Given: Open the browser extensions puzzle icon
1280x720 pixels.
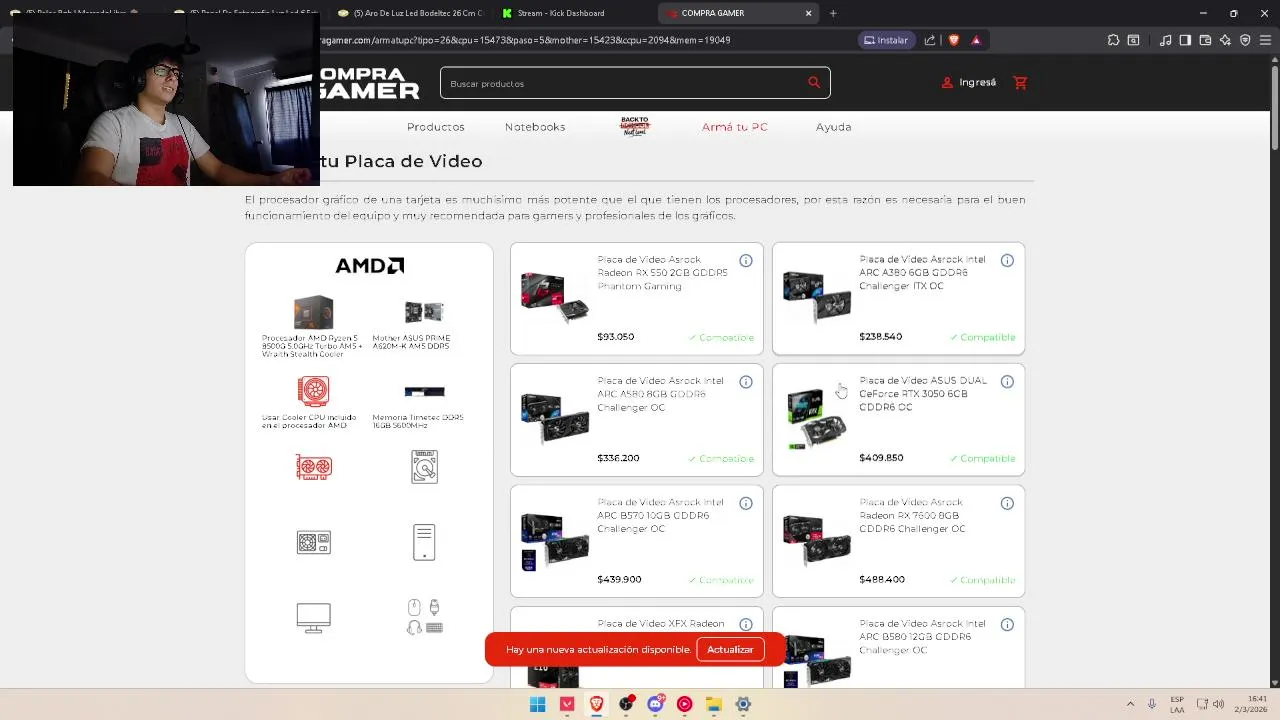Looking at the screenshot, I should coord(1113,40).
